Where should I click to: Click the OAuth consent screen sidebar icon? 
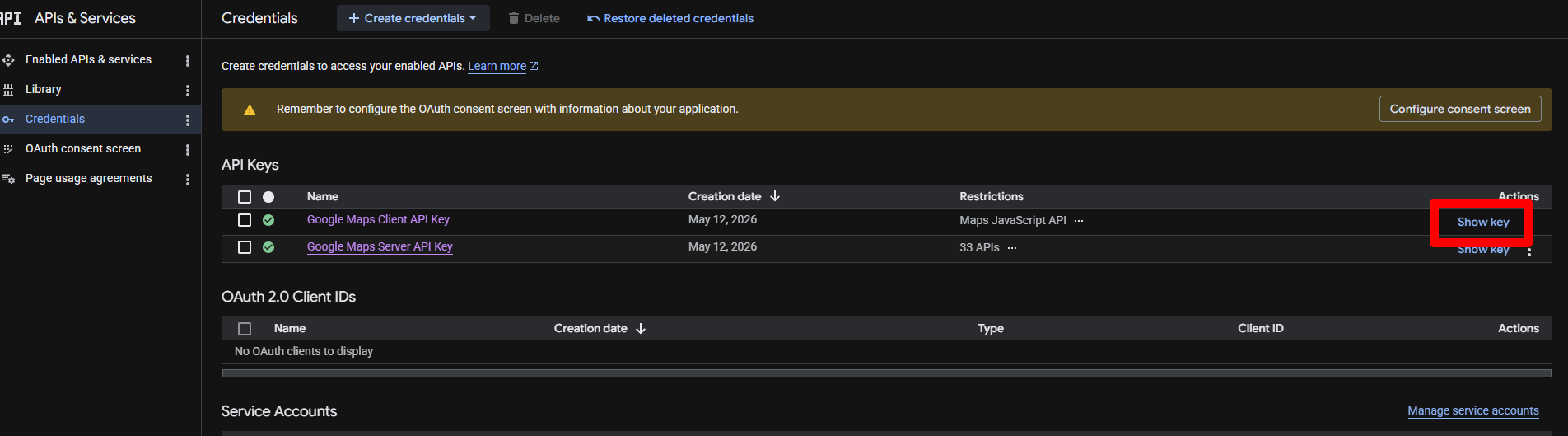(x=8, y=149)
